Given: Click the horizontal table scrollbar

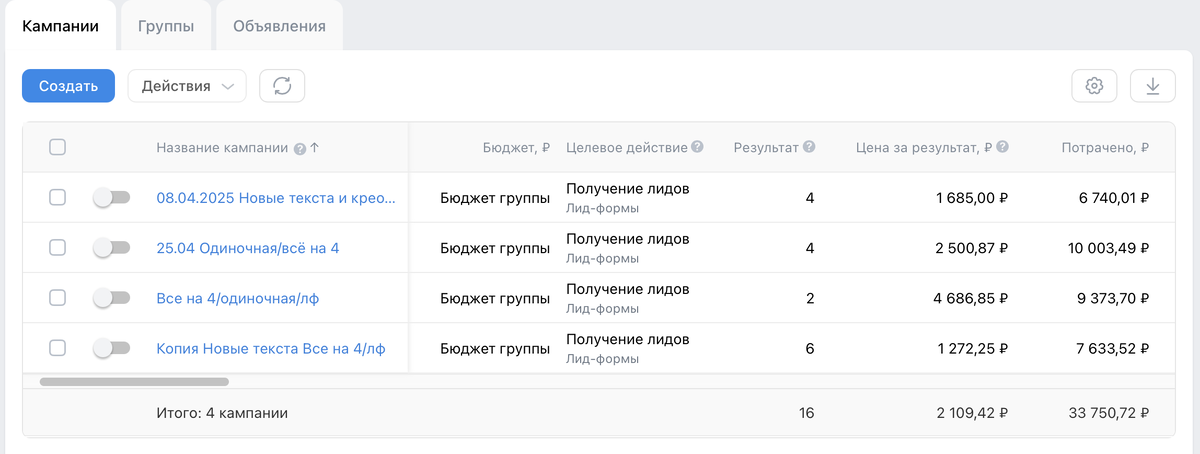Looking at the screenshot, I should tap(134, 381).
